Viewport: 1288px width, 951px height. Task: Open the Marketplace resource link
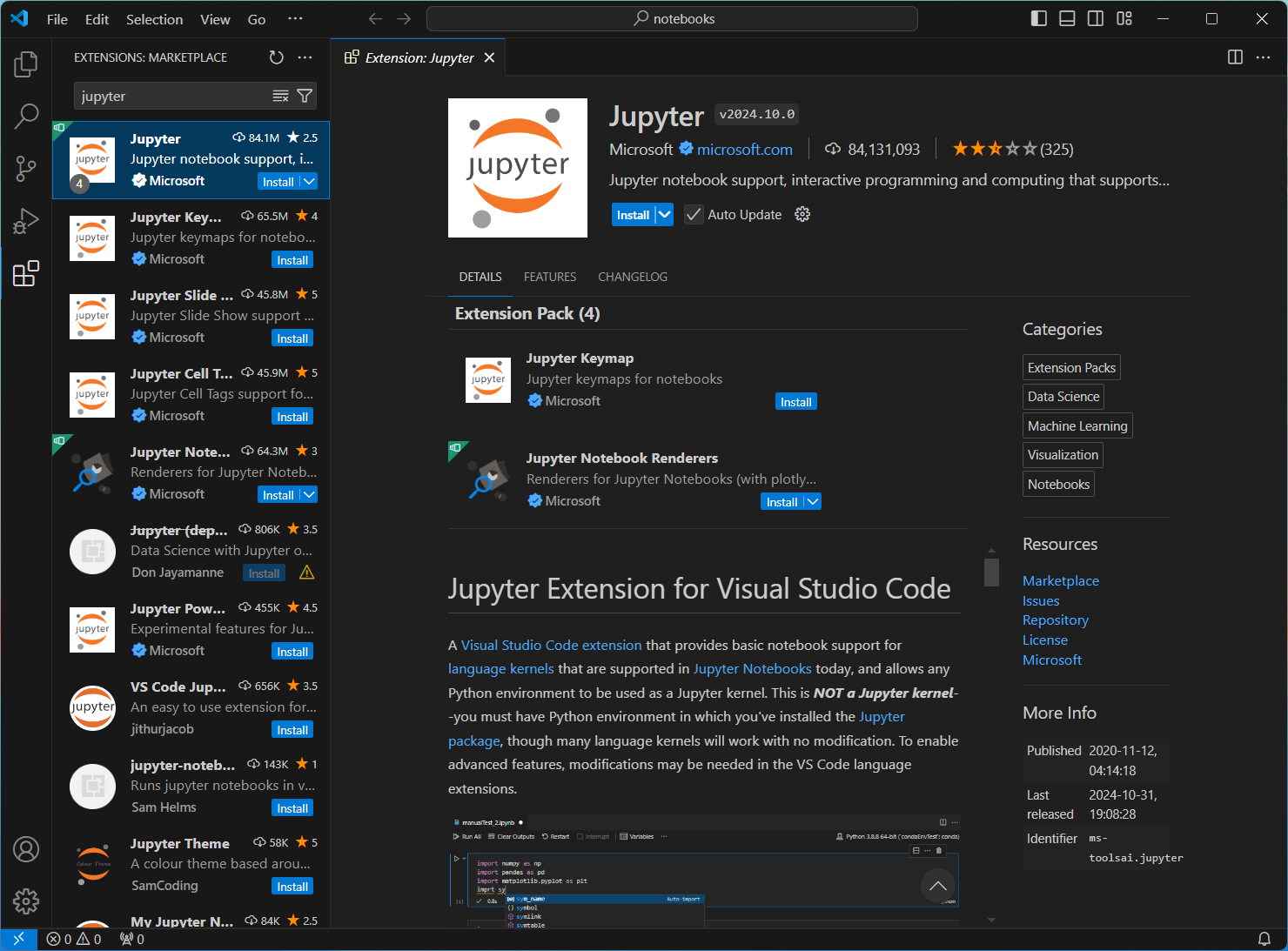pos(1061,580)
